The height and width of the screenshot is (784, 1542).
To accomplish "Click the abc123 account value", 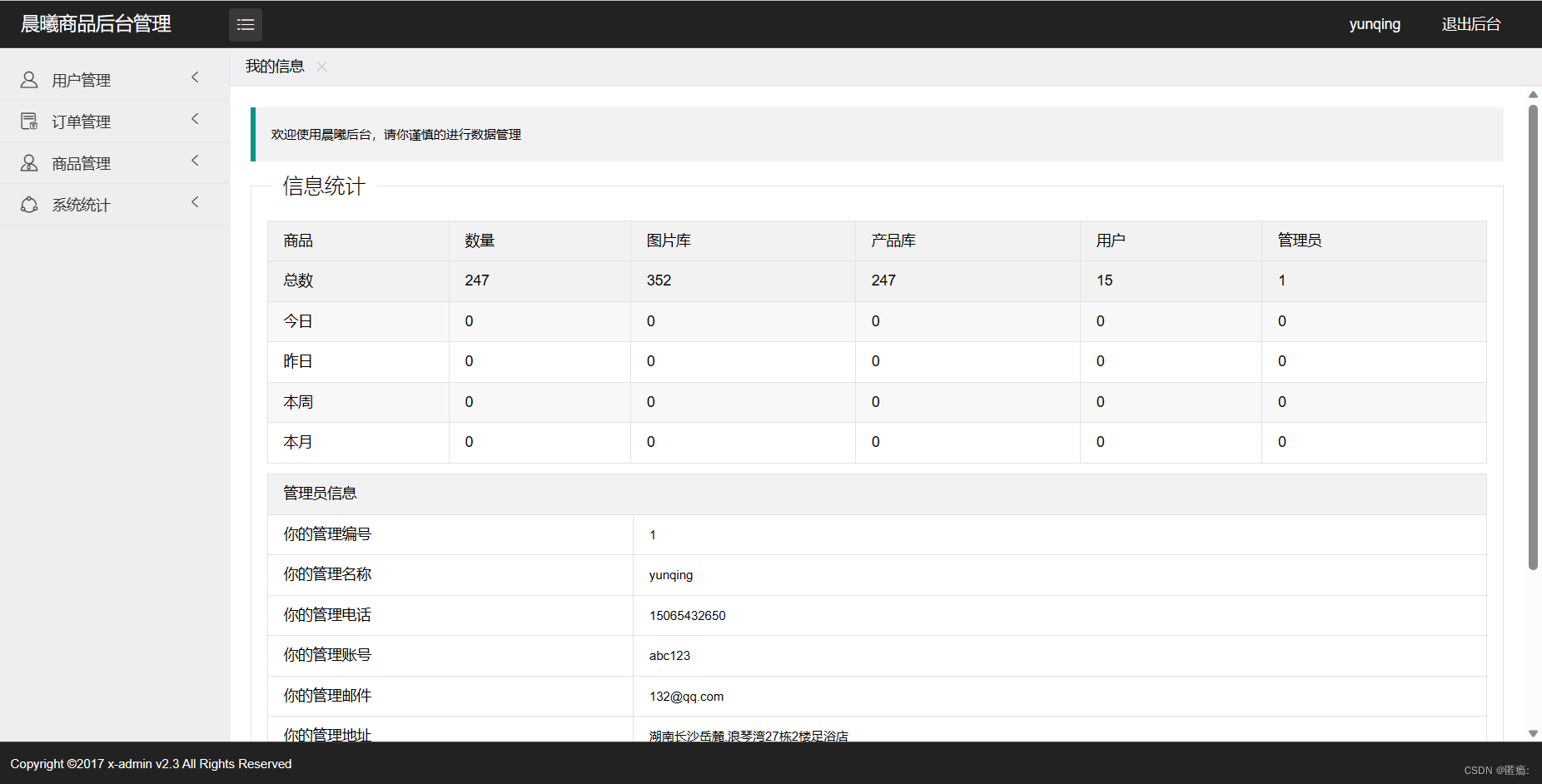I will [669, 656].
